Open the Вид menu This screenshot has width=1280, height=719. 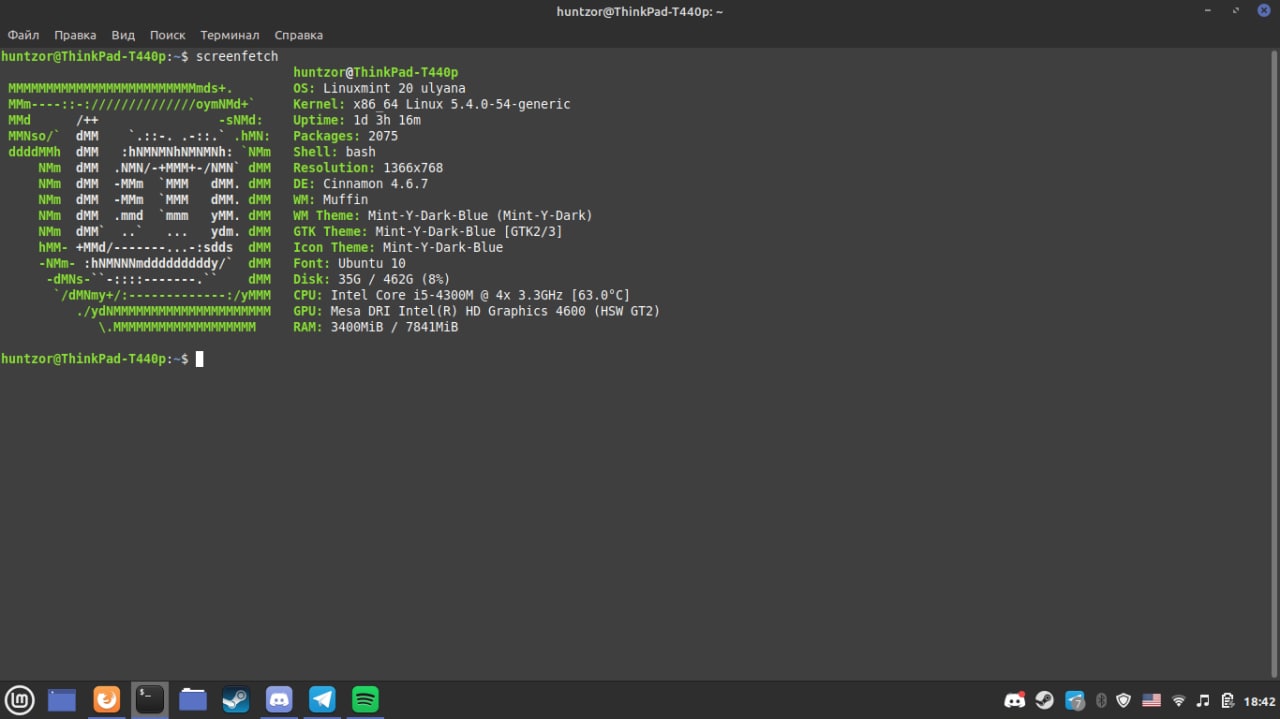(x=123, y=35)
